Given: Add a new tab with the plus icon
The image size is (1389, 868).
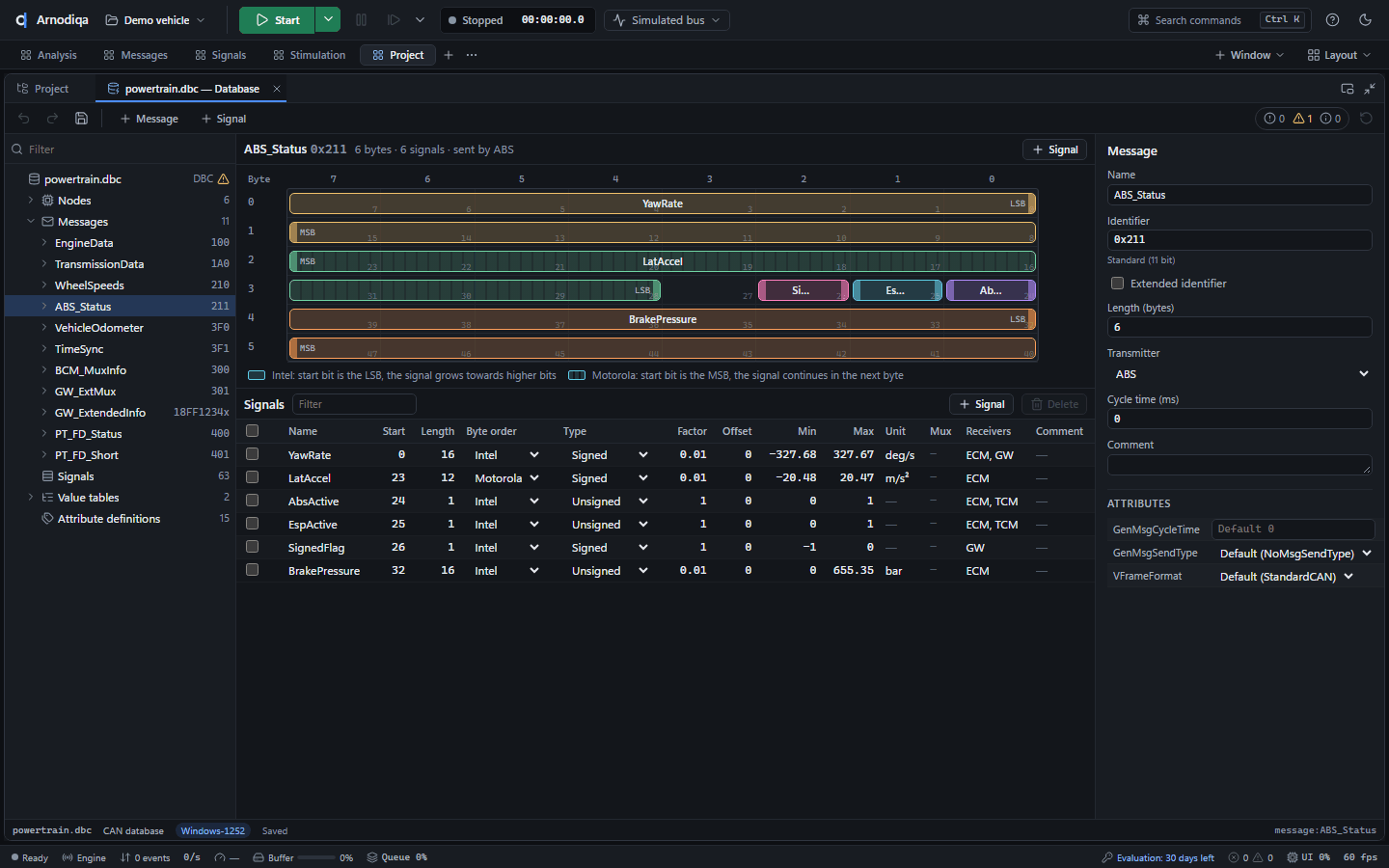Looking at the screenshot, I should (x=449, y=55).
